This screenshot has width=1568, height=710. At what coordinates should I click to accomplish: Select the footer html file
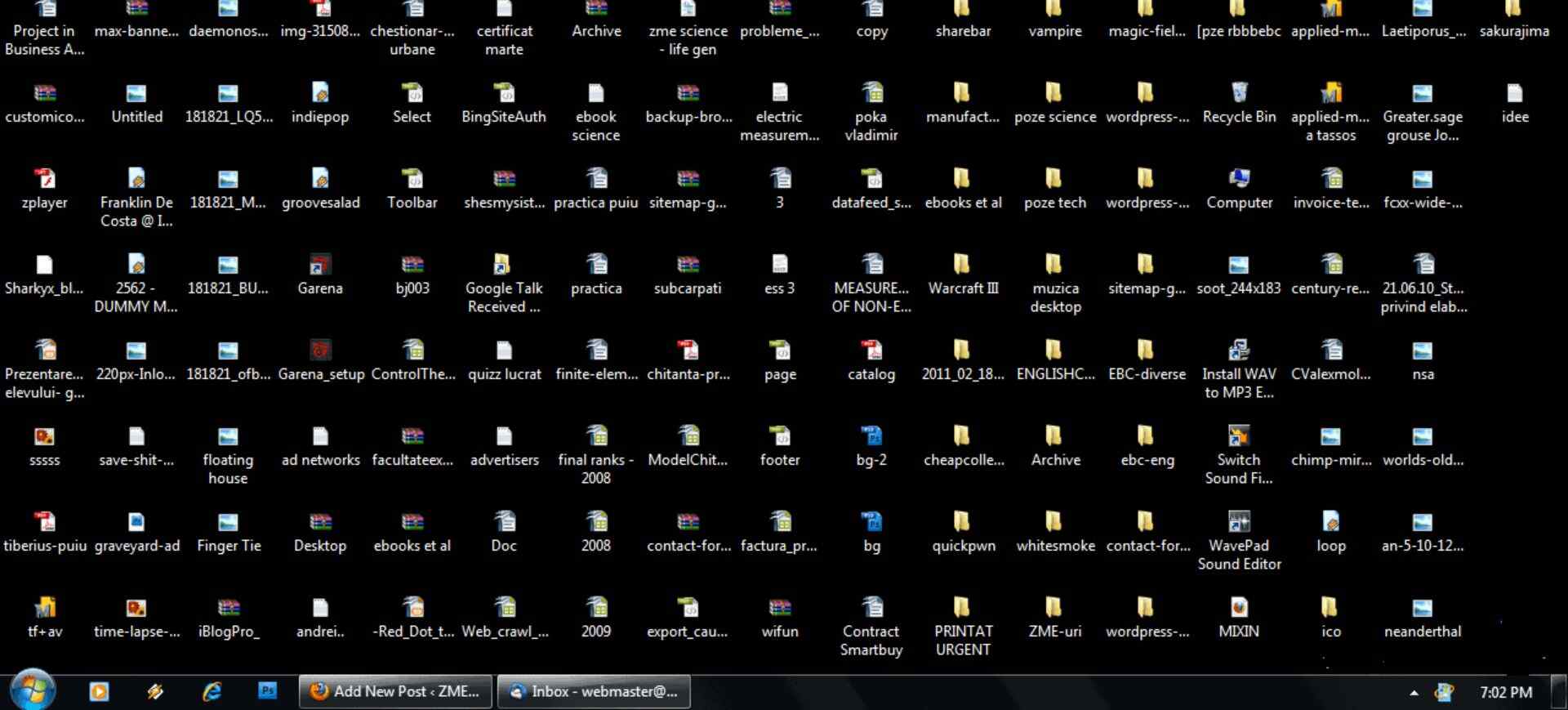click(x=779, y=446)
